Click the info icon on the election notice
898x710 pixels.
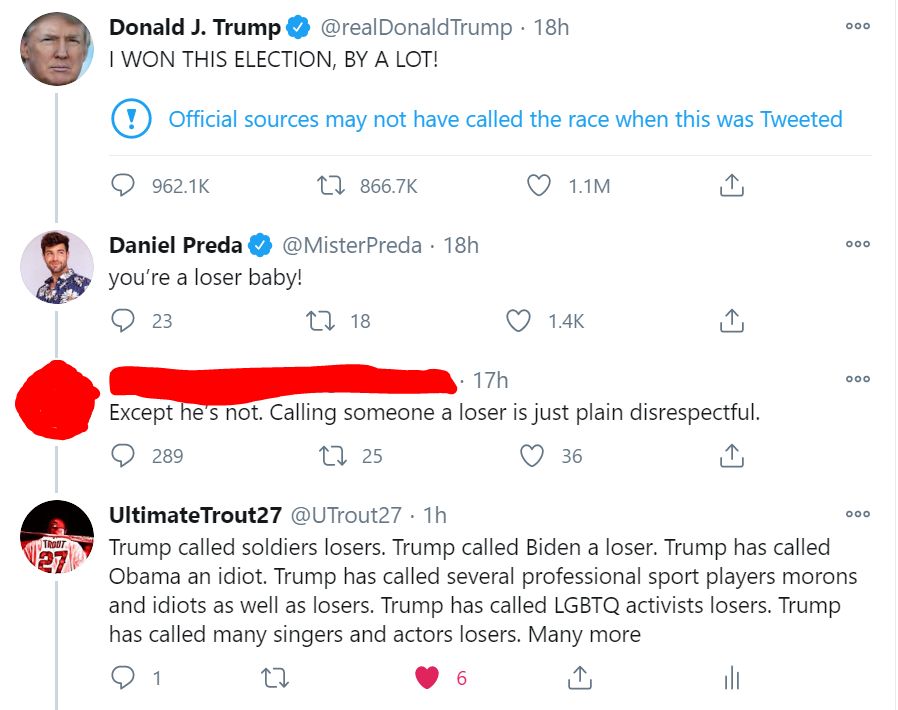point(130,120)
